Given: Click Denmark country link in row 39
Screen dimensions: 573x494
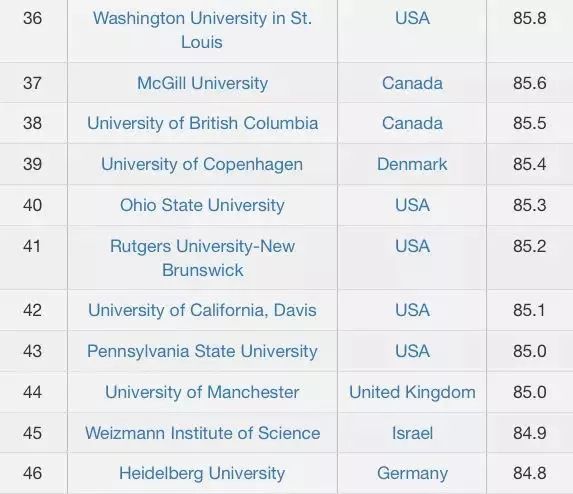Looking at the screenshot, I should point(412,164).
